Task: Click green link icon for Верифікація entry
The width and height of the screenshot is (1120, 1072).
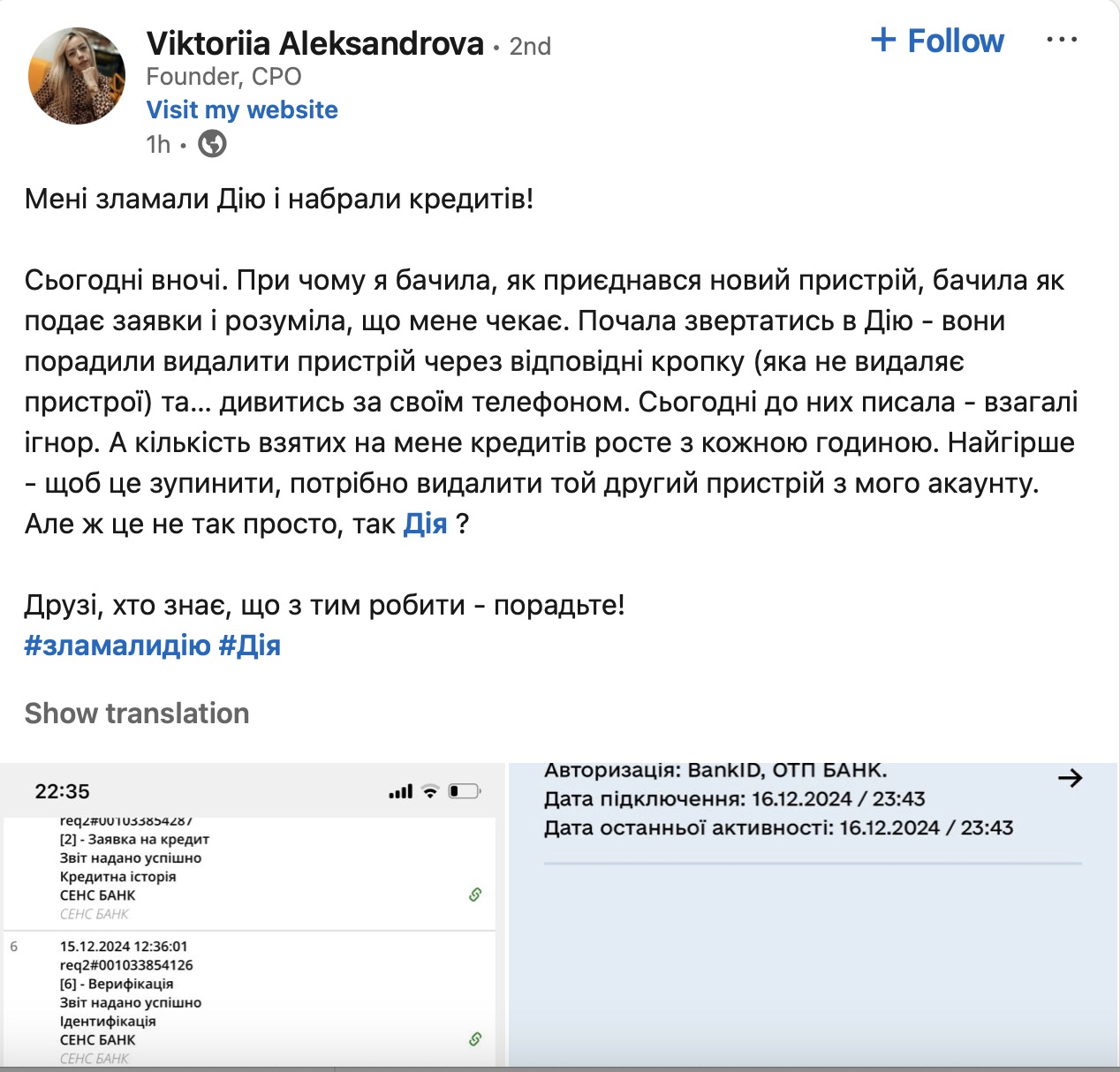Action: tap(475, 1039)
